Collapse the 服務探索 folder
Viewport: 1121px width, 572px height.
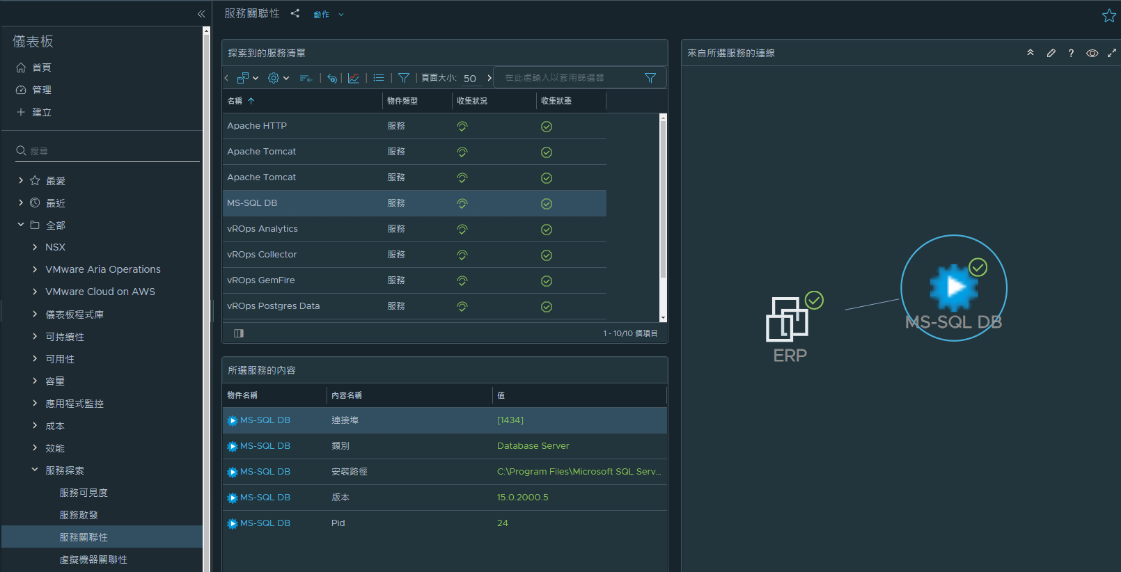35,470
